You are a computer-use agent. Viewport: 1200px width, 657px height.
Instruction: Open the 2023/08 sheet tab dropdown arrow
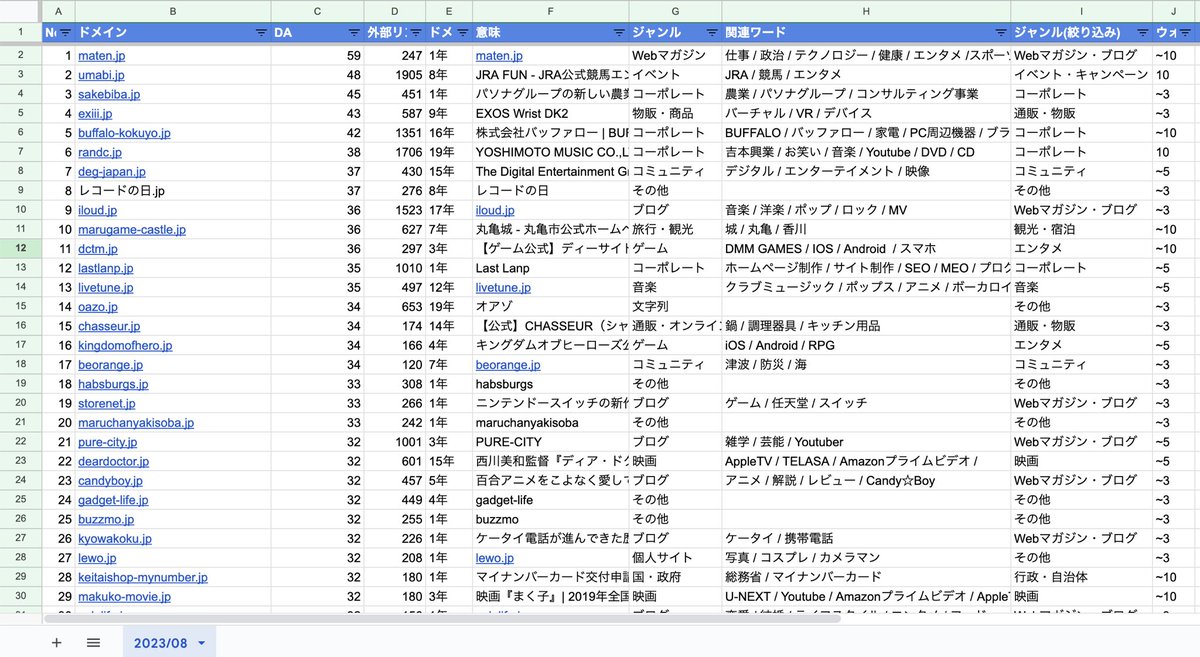(202, 643)
